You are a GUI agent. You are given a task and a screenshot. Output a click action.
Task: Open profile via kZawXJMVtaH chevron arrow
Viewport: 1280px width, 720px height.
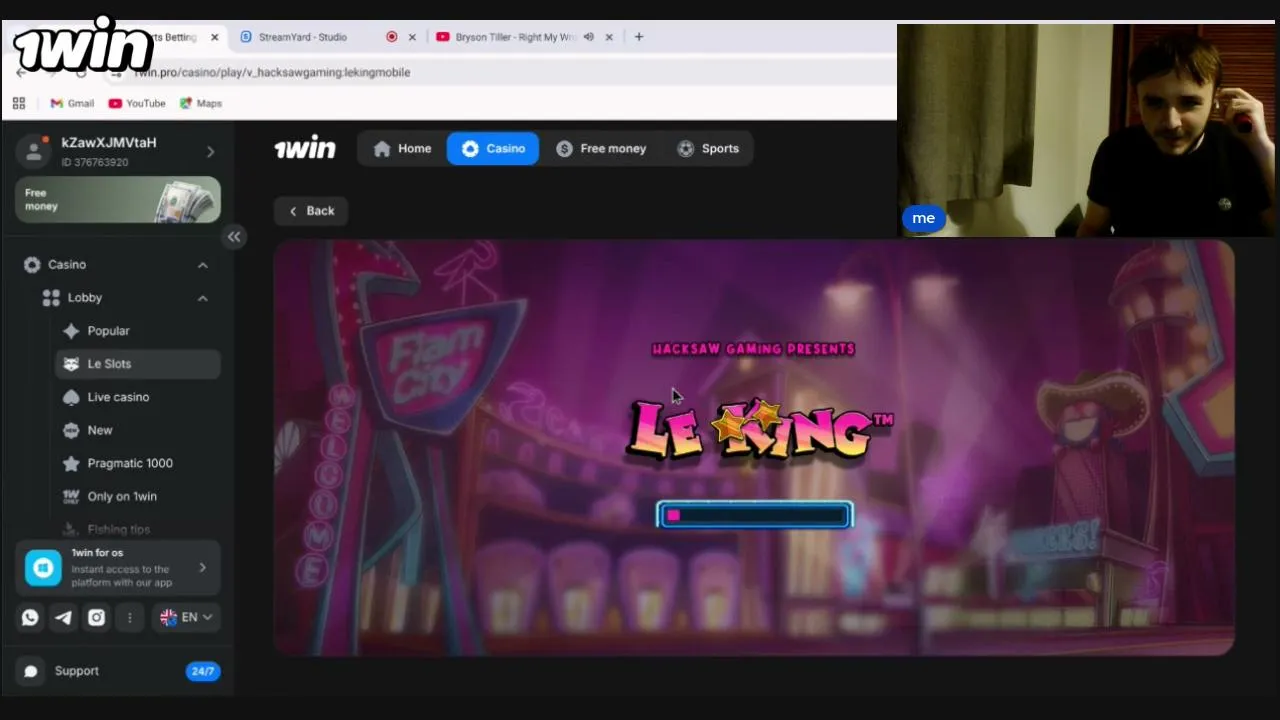(x=210, y=152)
